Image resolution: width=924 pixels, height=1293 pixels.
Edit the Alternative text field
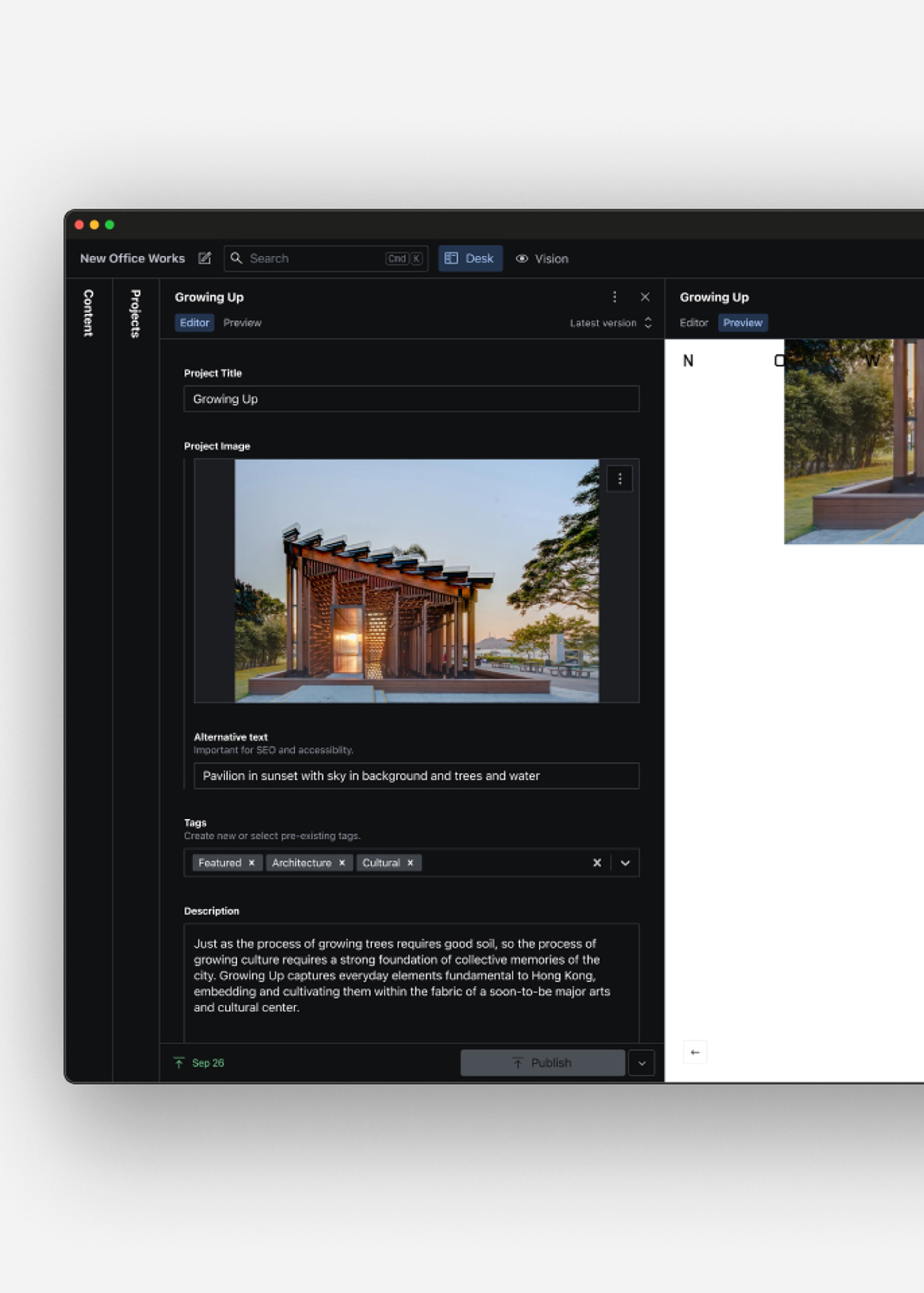coord(417,776)
